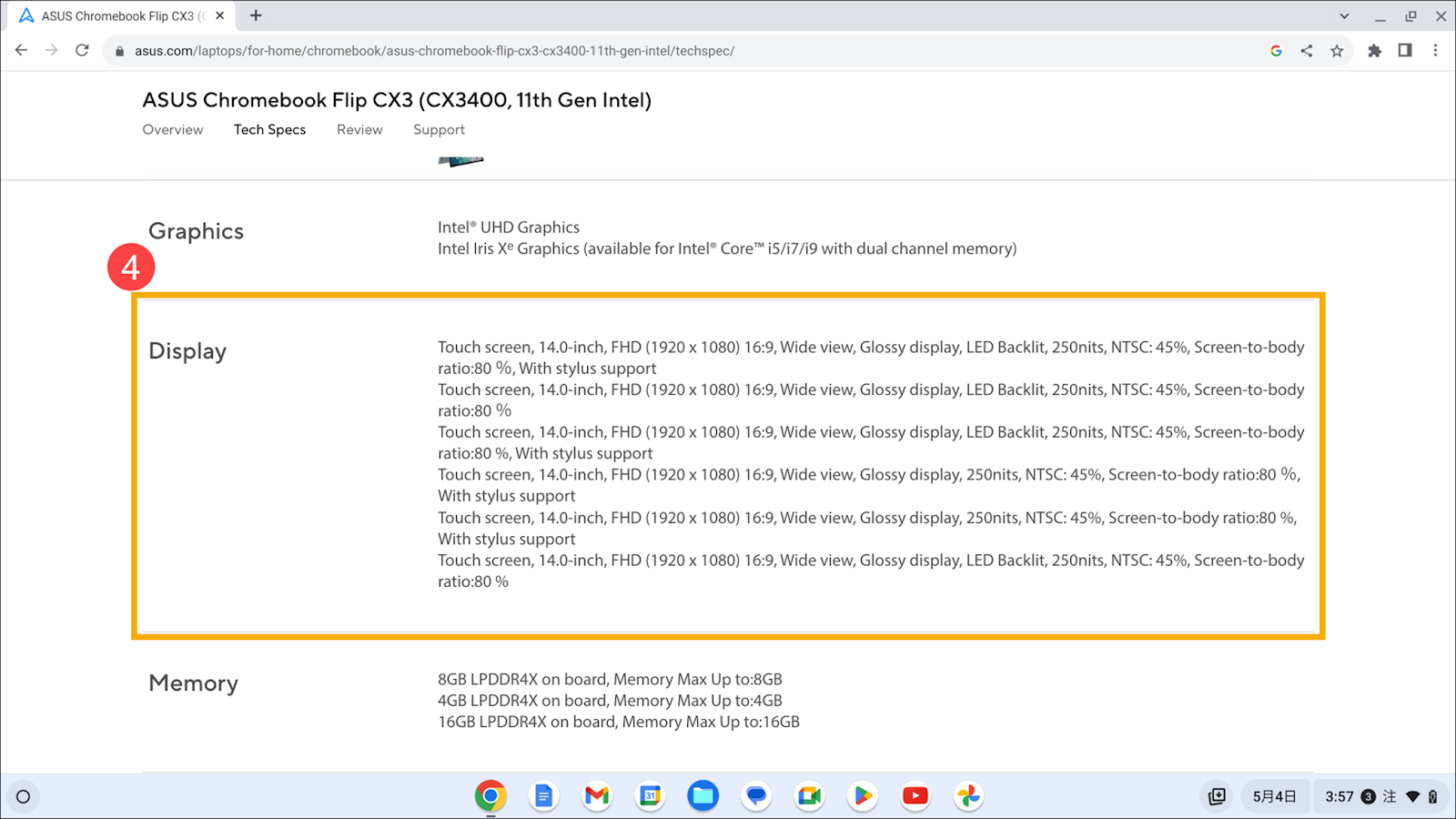Open the Overview tab
This screenshot has width=1456, height=819.
click(173, 129)
